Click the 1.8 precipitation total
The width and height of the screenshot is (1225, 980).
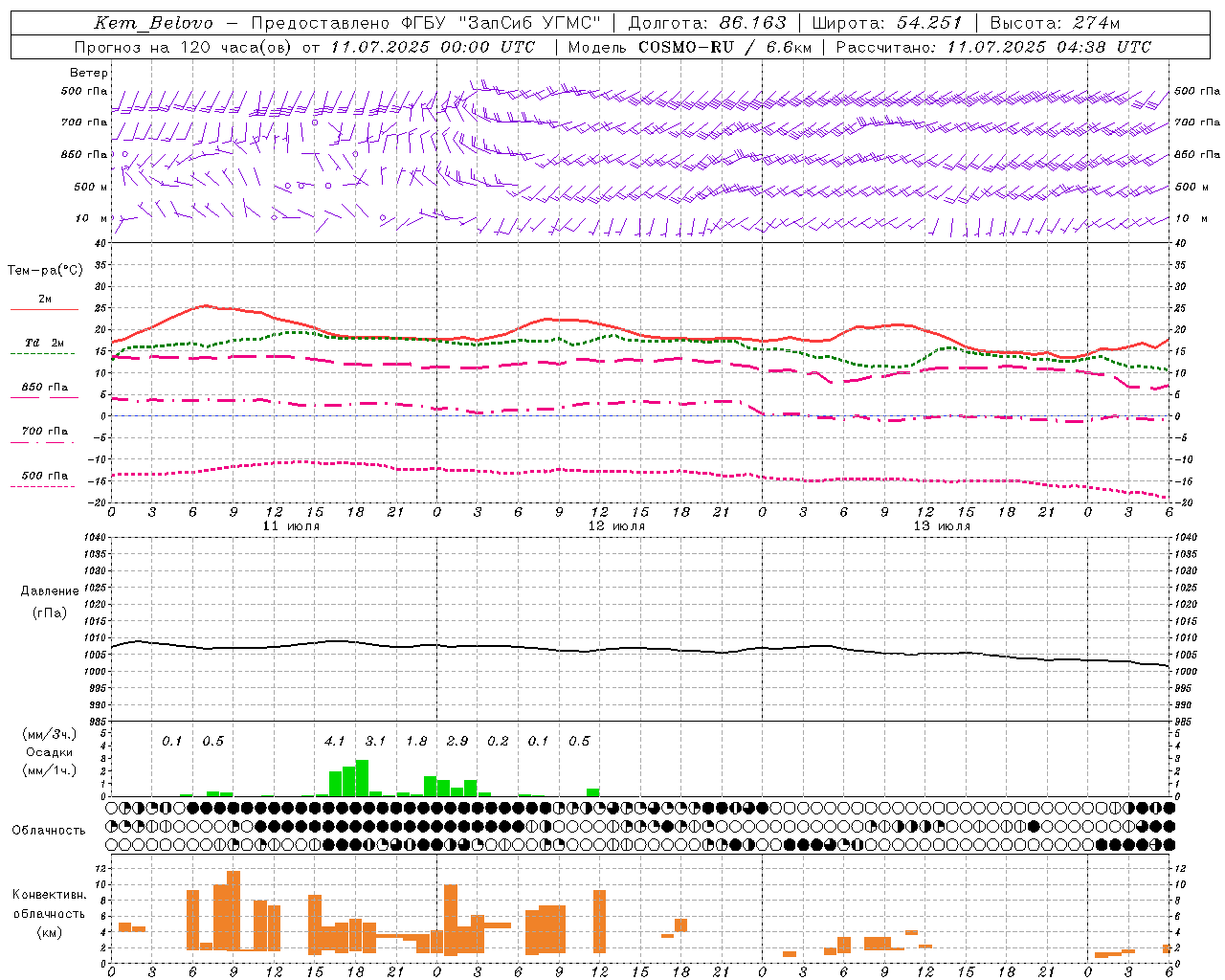click(416, 741)
